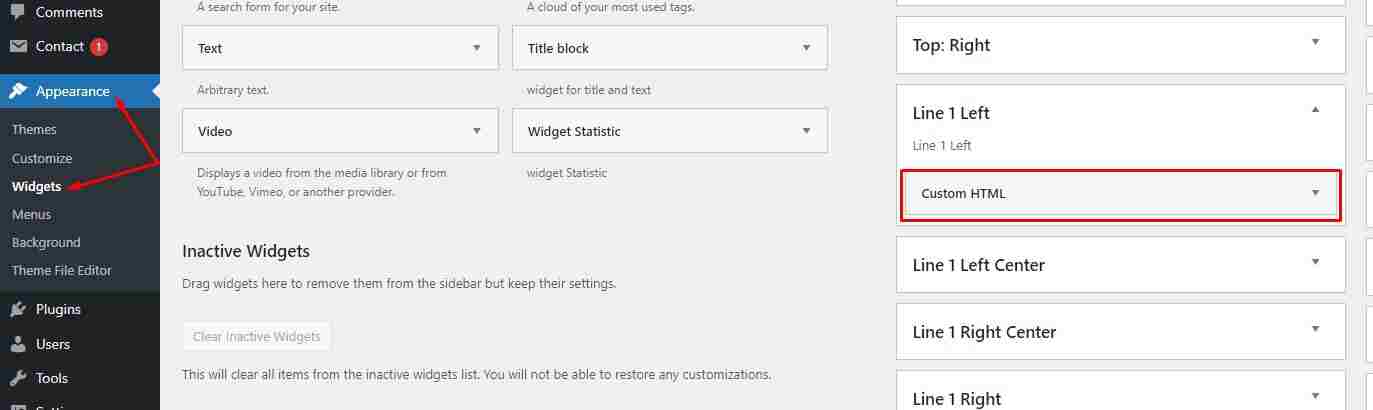Expand the Line 1 Right Center area
Screen dimensions: 1373x410
[x=1315, y=329]
